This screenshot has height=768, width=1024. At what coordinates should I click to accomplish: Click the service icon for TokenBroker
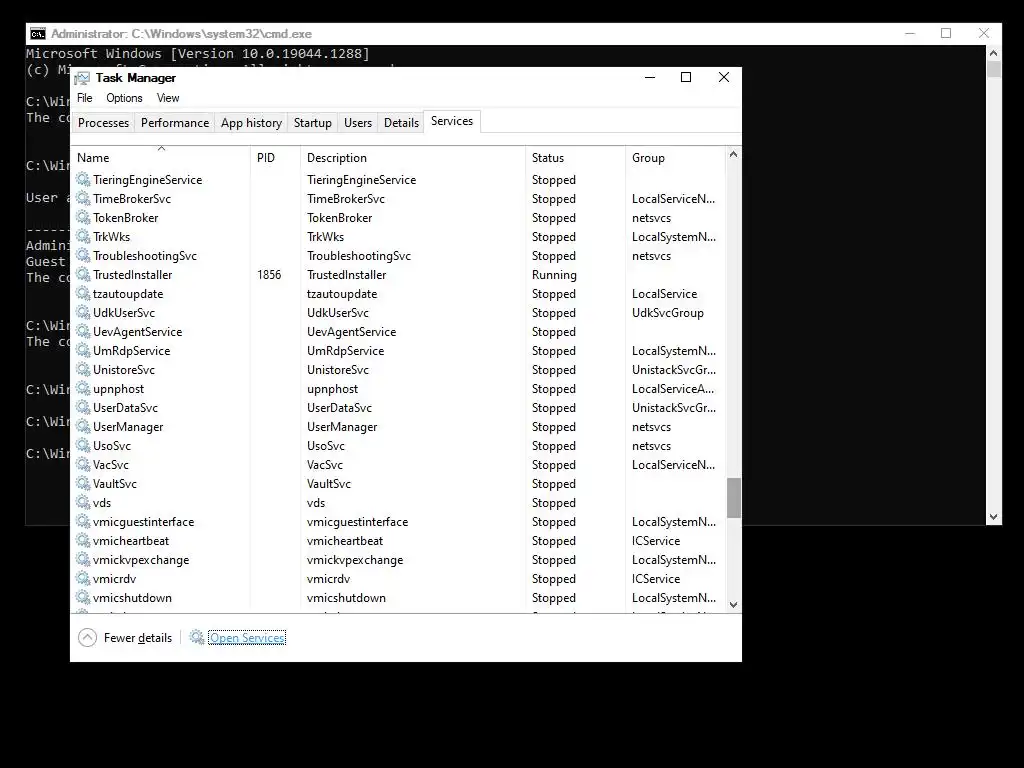point(83,217)
